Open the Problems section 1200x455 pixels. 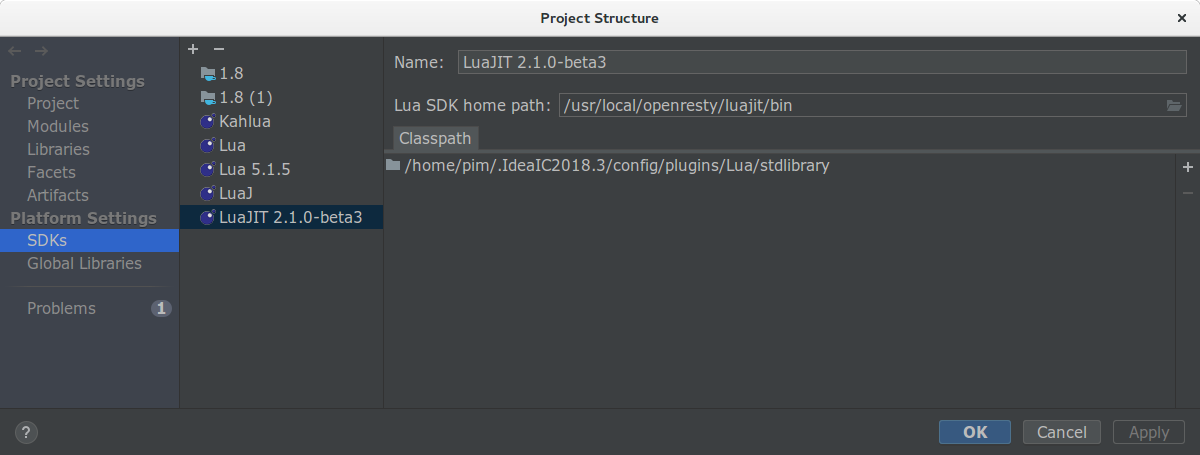pos(61,308)
